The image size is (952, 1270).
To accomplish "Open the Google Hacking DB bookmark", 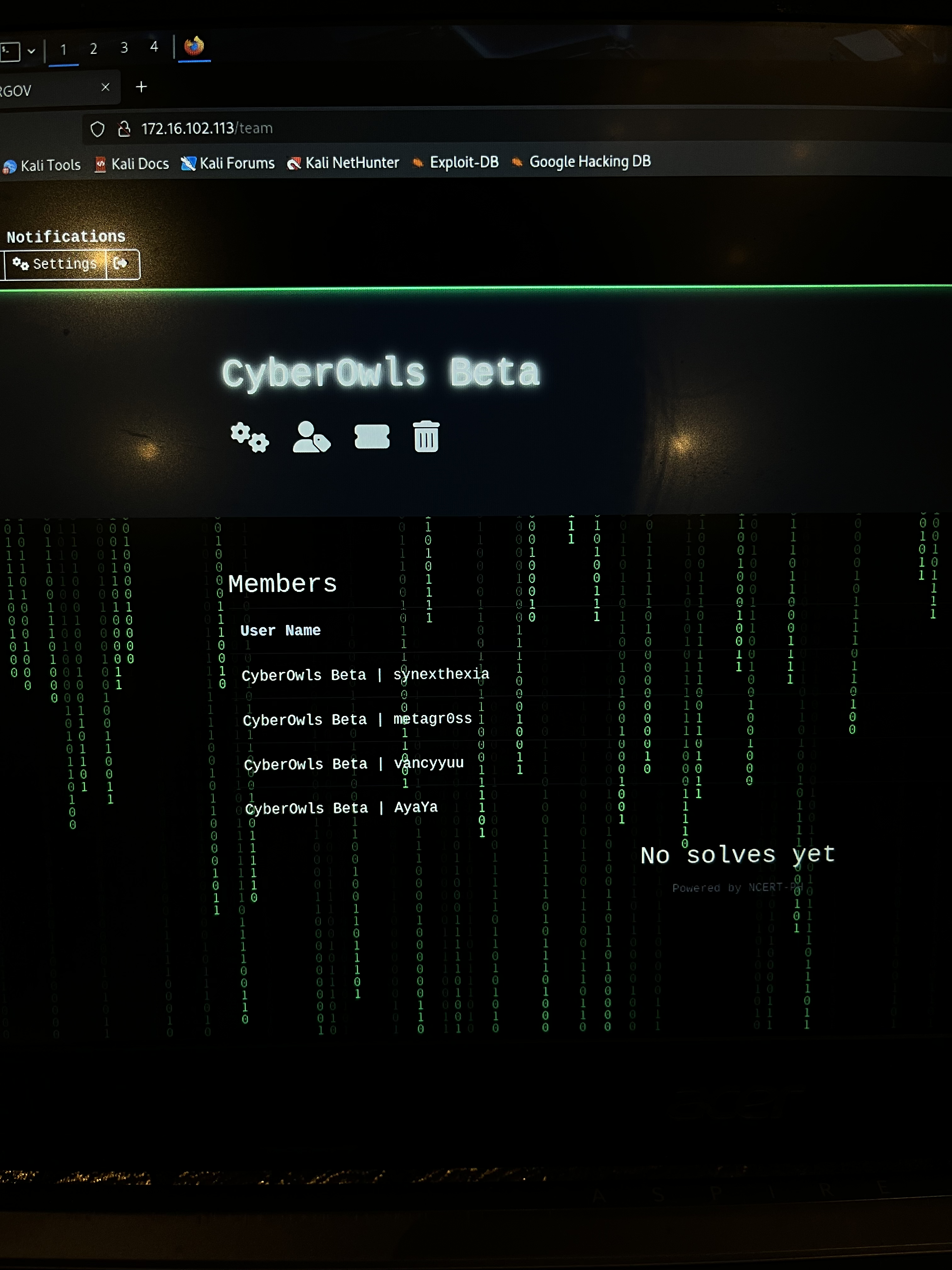I will tap(581, 162).
